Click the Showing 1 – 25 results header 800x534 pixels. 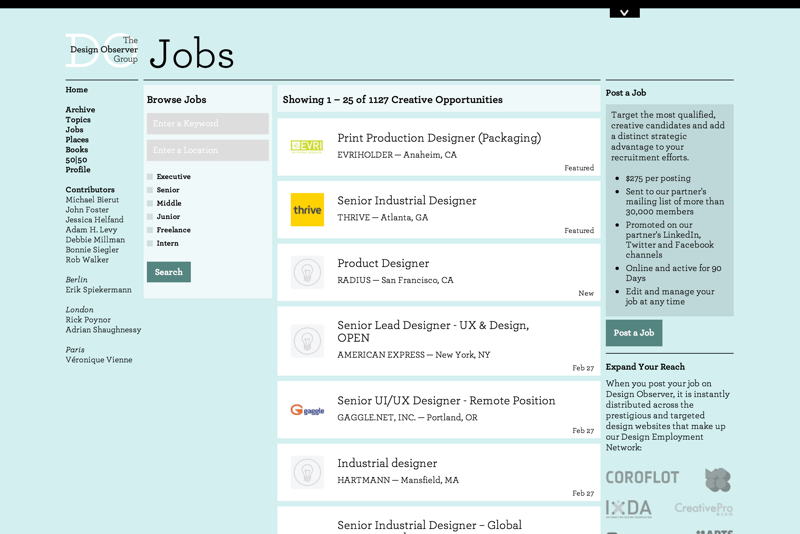coord(392,99)
